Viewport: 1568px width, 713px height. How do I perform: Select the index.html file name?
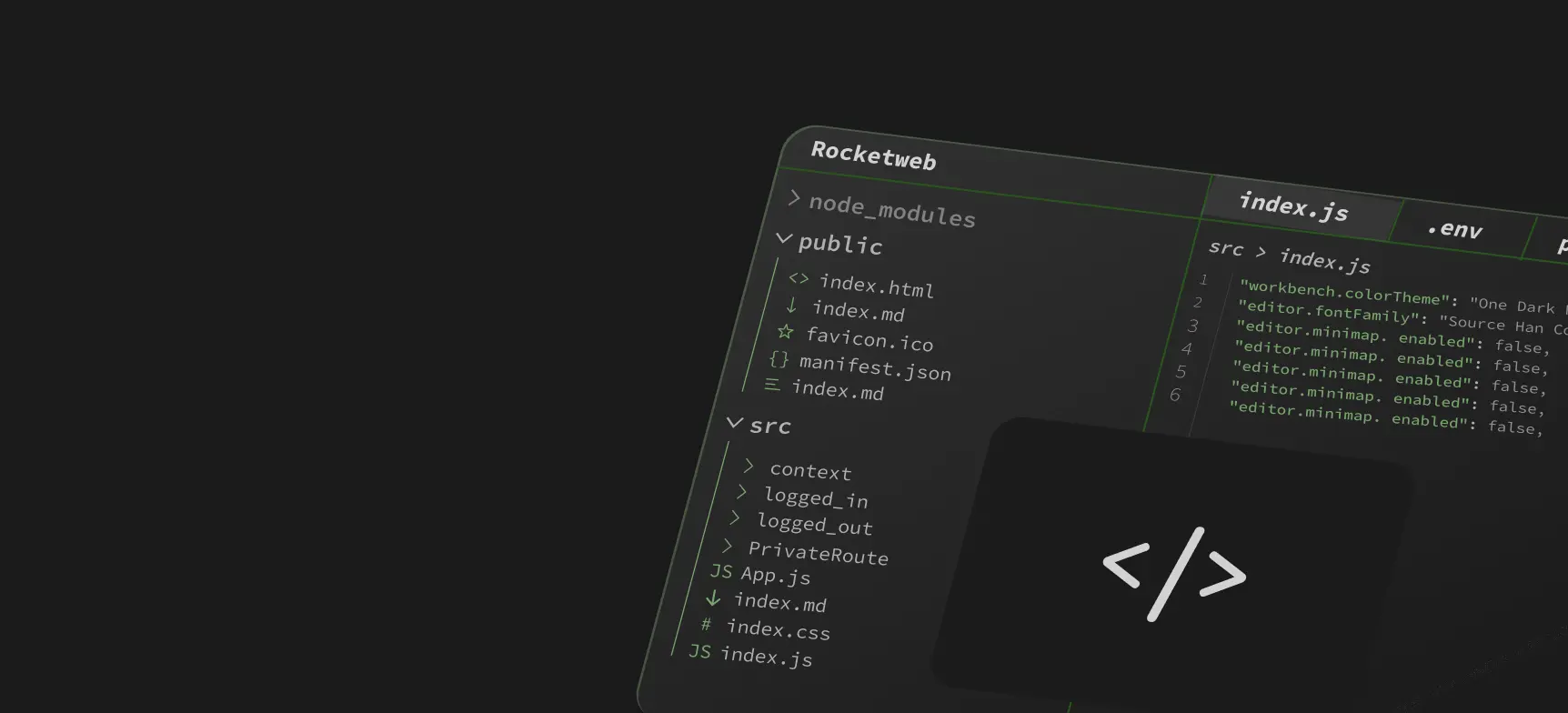(x=877, y=286)
